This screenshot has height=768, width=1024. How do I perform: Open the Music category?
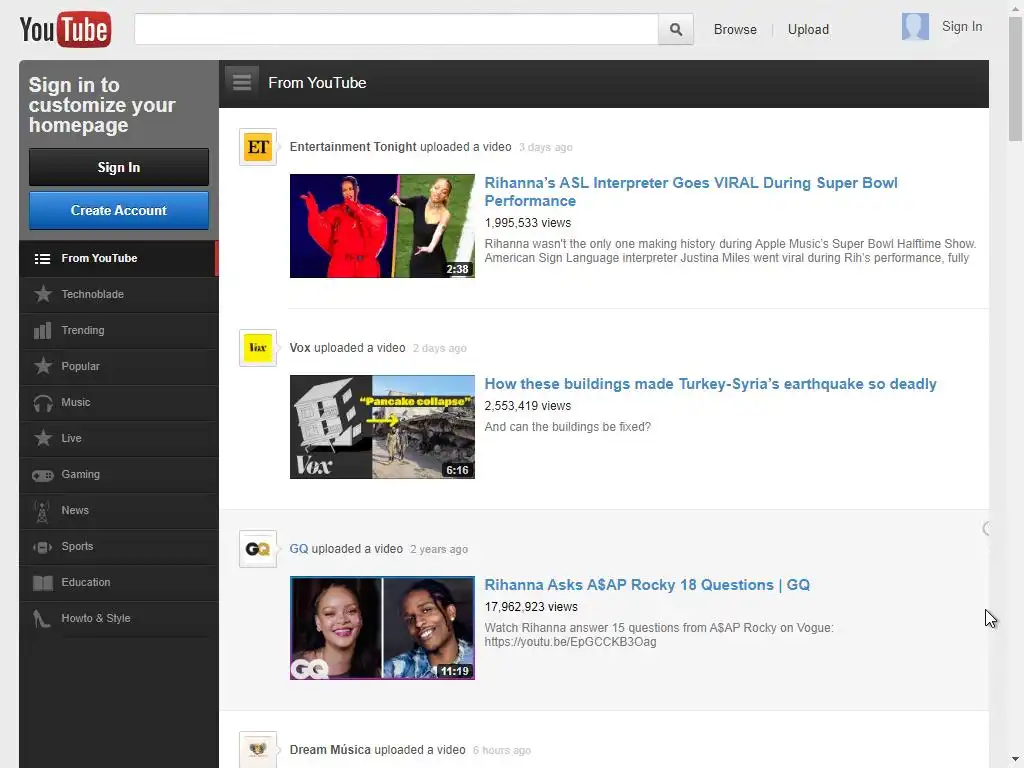(119, 402)
